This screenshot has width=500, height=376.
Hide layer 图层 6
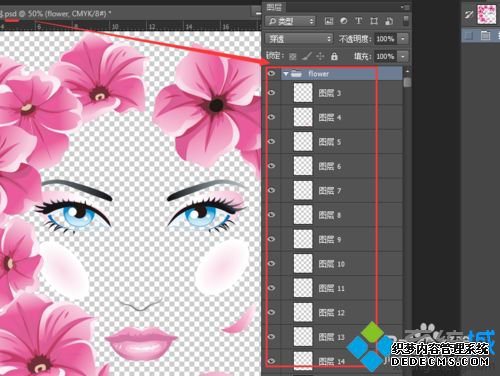click(x=272, y=166)
